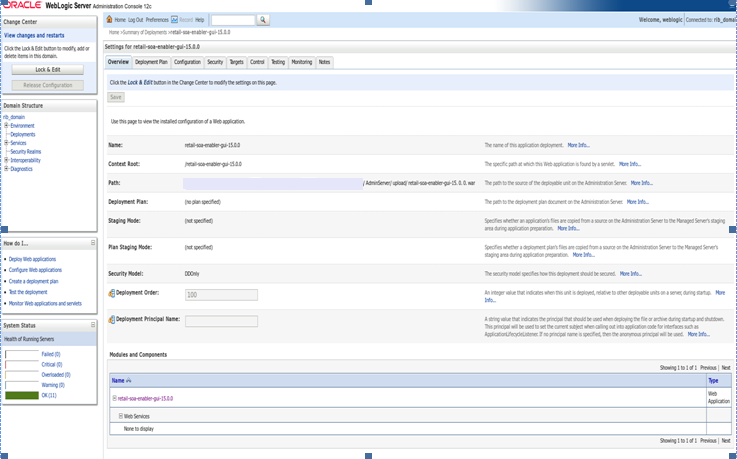Image resolution: width=737 pixels, height=459 pixels.
Task: Open View changes and restarts link
Action: click(34, 35)
